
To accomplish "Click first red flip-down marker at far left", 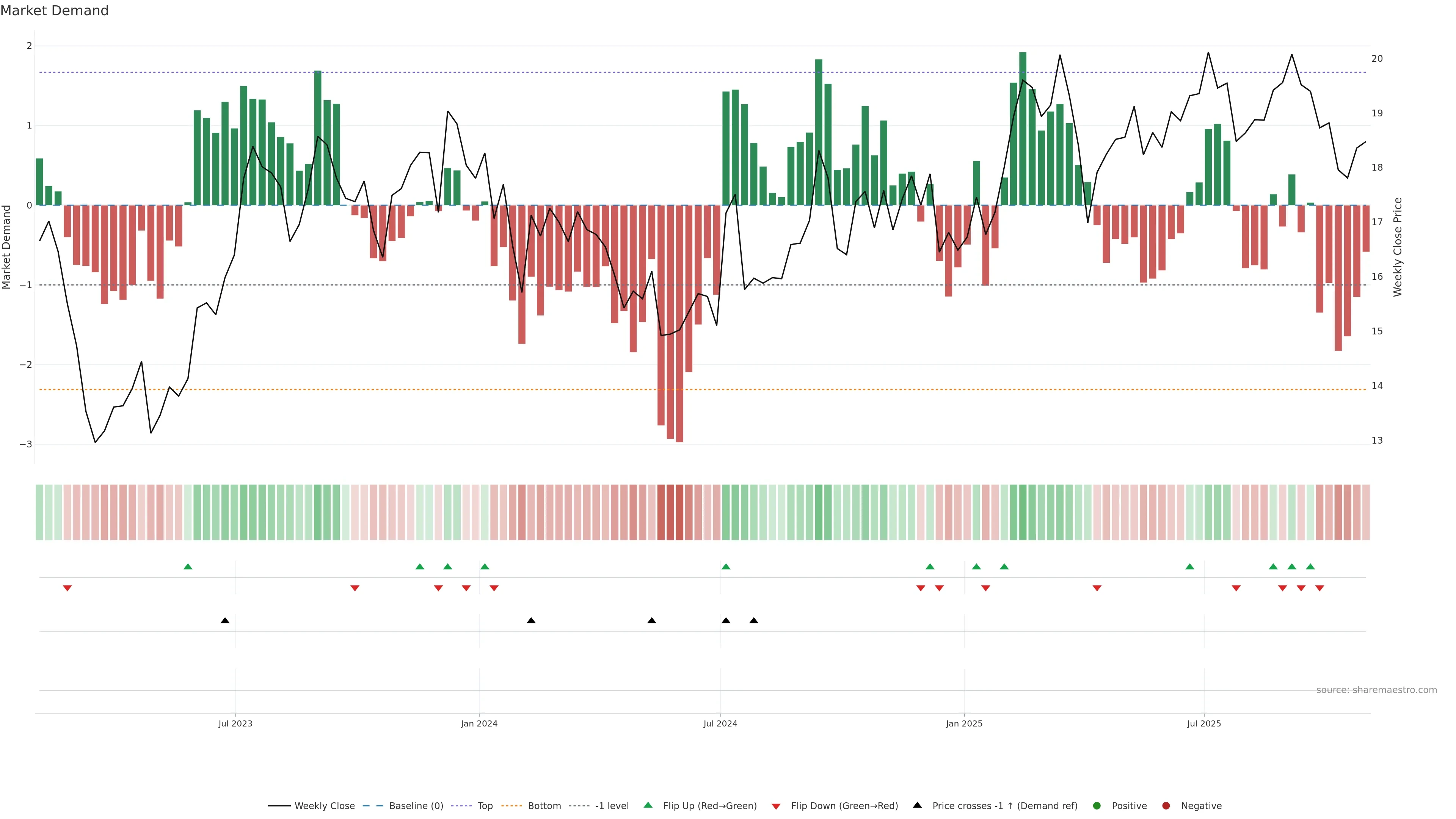I will [x=67, y=588].
